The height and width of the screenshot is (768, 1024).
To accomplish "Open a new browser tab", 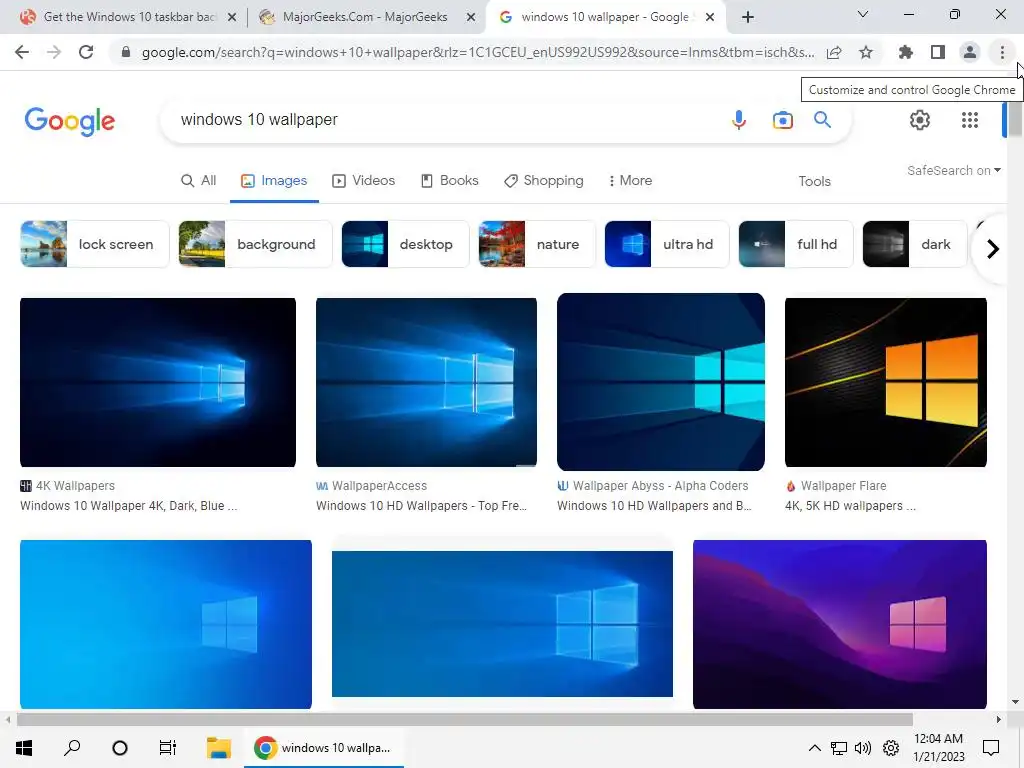I will [x=748, y=17].
